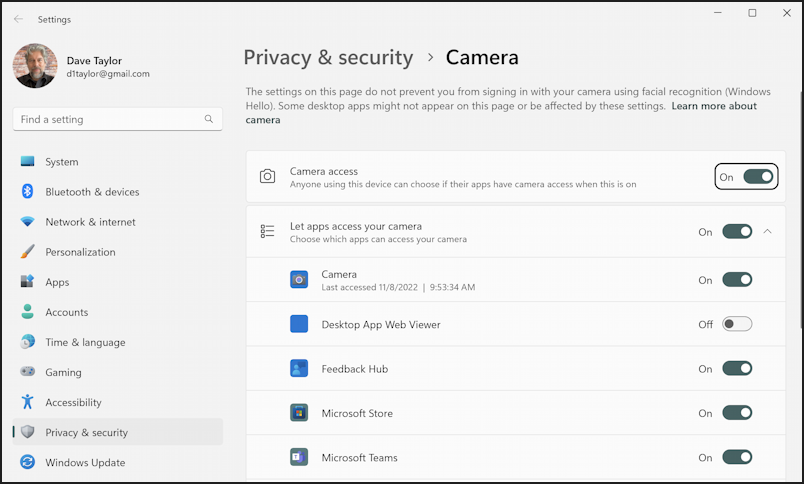Screen dimensions: 804x484
Task: Click the list icon beside Let apps access
Action: tap(267, 231)
